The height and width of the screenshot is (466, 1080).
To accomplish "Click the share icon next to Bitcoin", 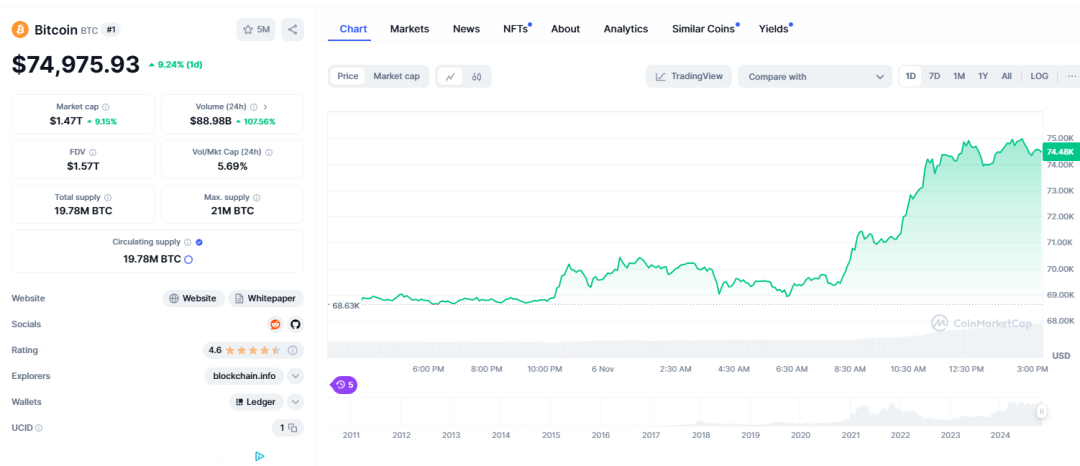I will [x=293, y=30].
